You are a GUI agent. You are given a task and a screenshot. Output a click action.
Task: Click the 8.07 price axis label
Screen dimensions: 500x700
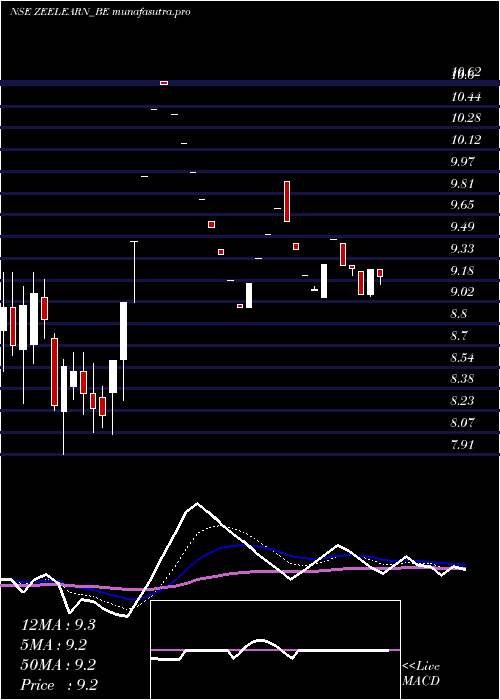tap(462, 422)
